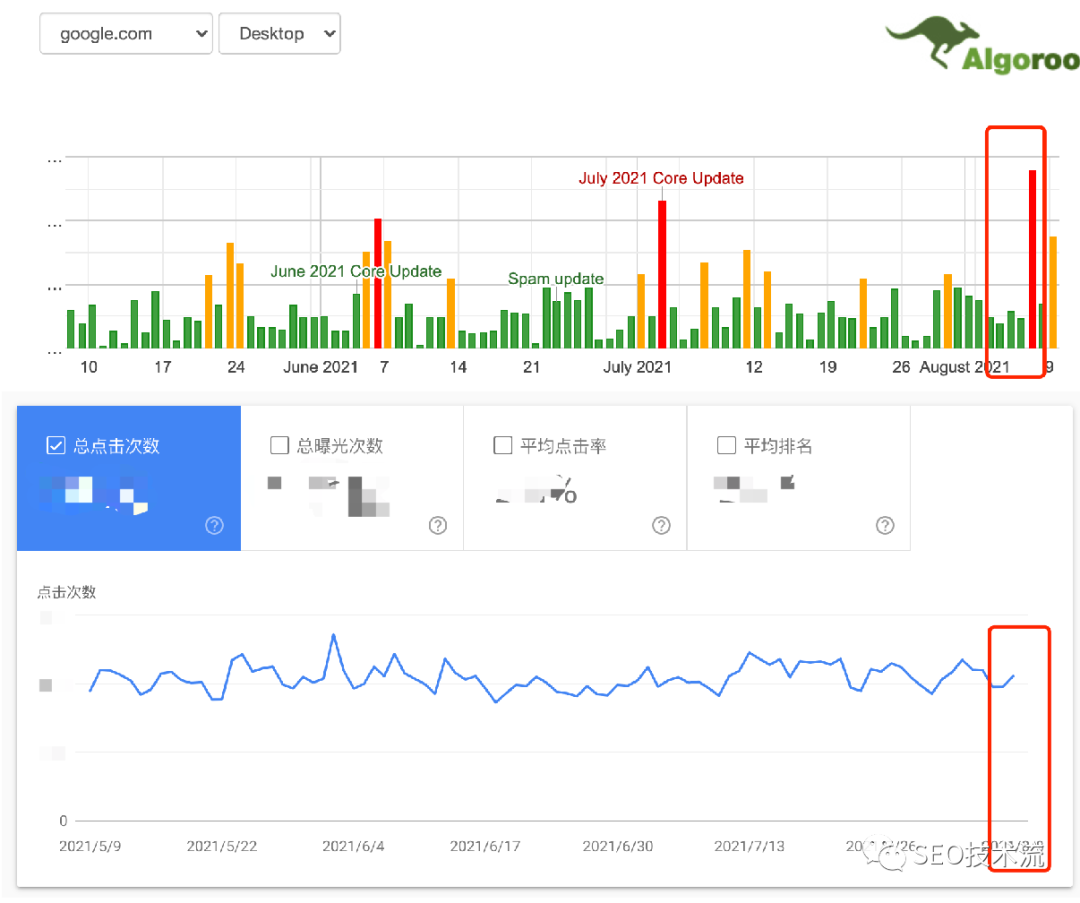
Task: Select the 平均点击率 metric card
Action: pyautogui.click(x=575, y=478)
